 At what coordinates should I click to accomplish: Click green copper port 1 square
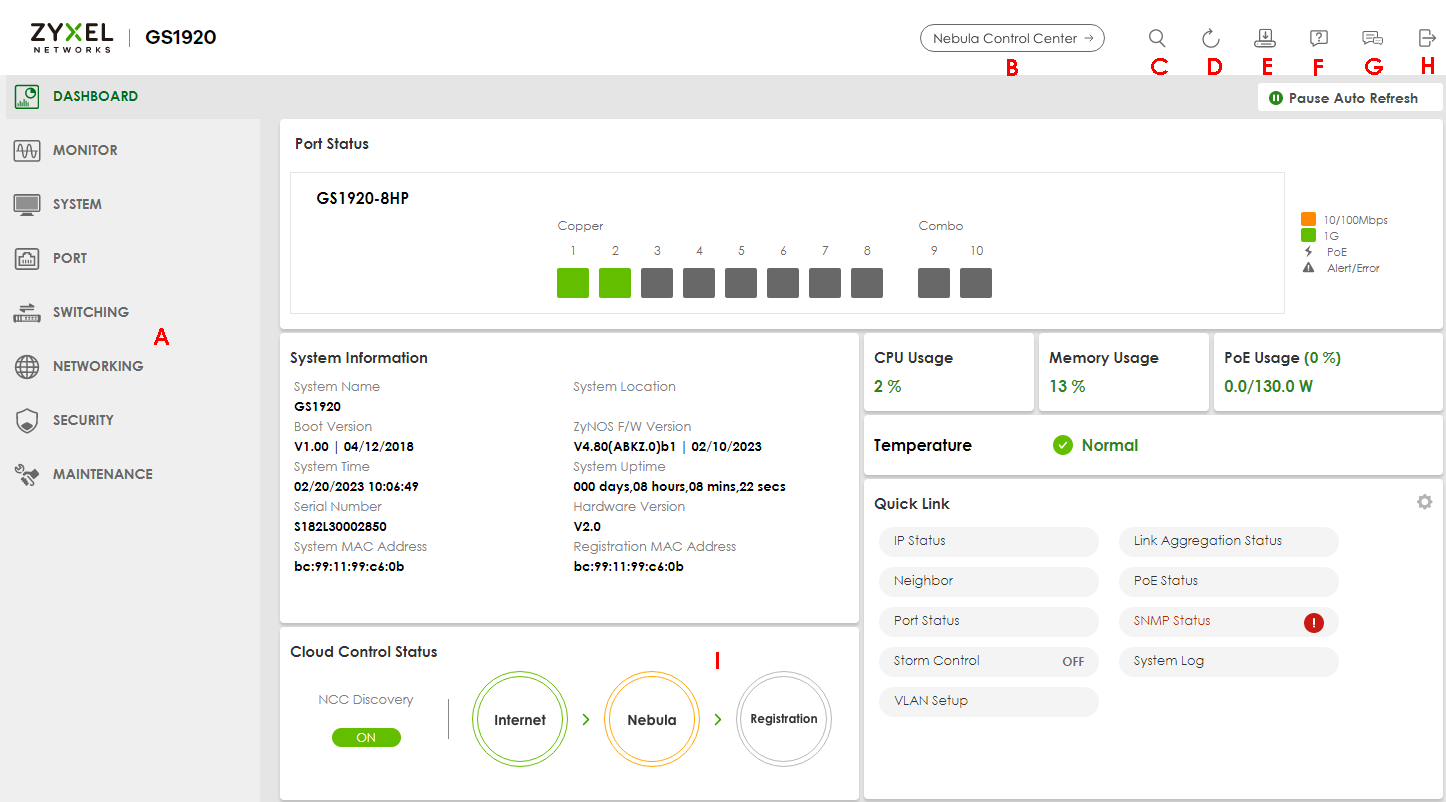tap(573, 283)
